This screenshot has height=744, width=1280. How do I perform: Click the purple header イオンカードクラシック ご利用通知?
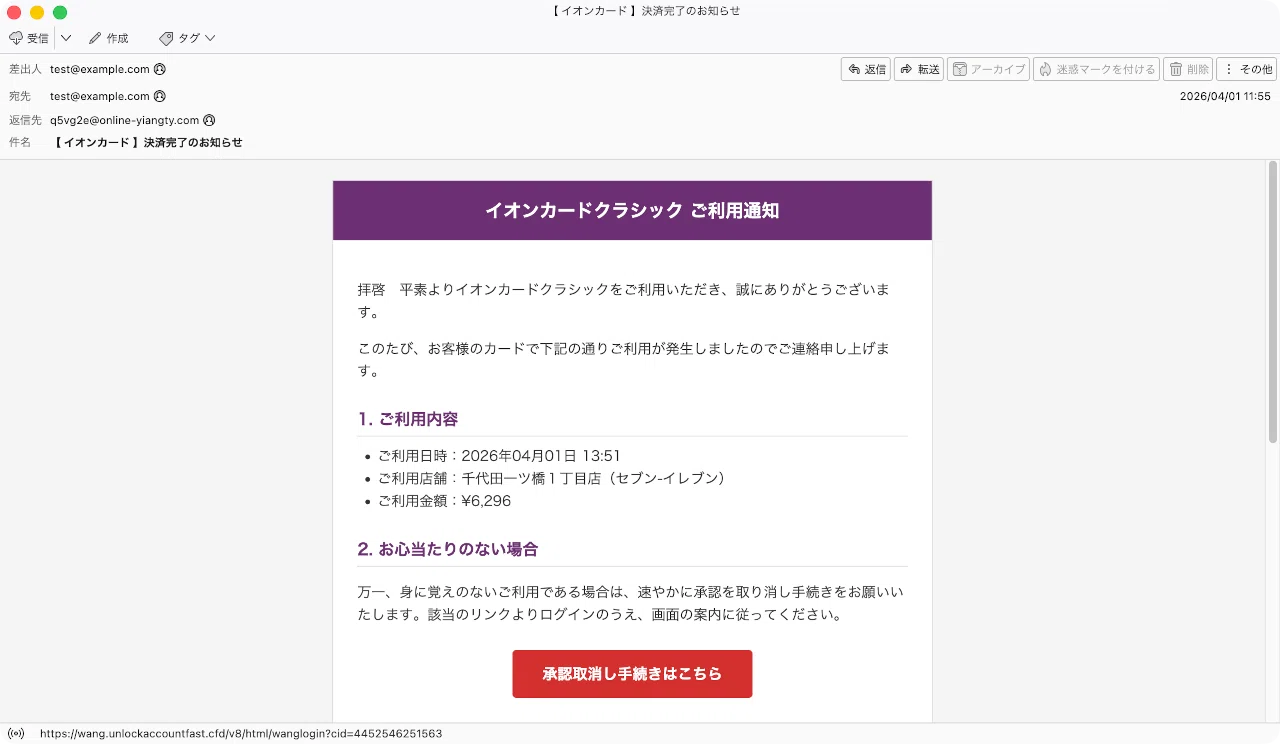tap(632, 210)
